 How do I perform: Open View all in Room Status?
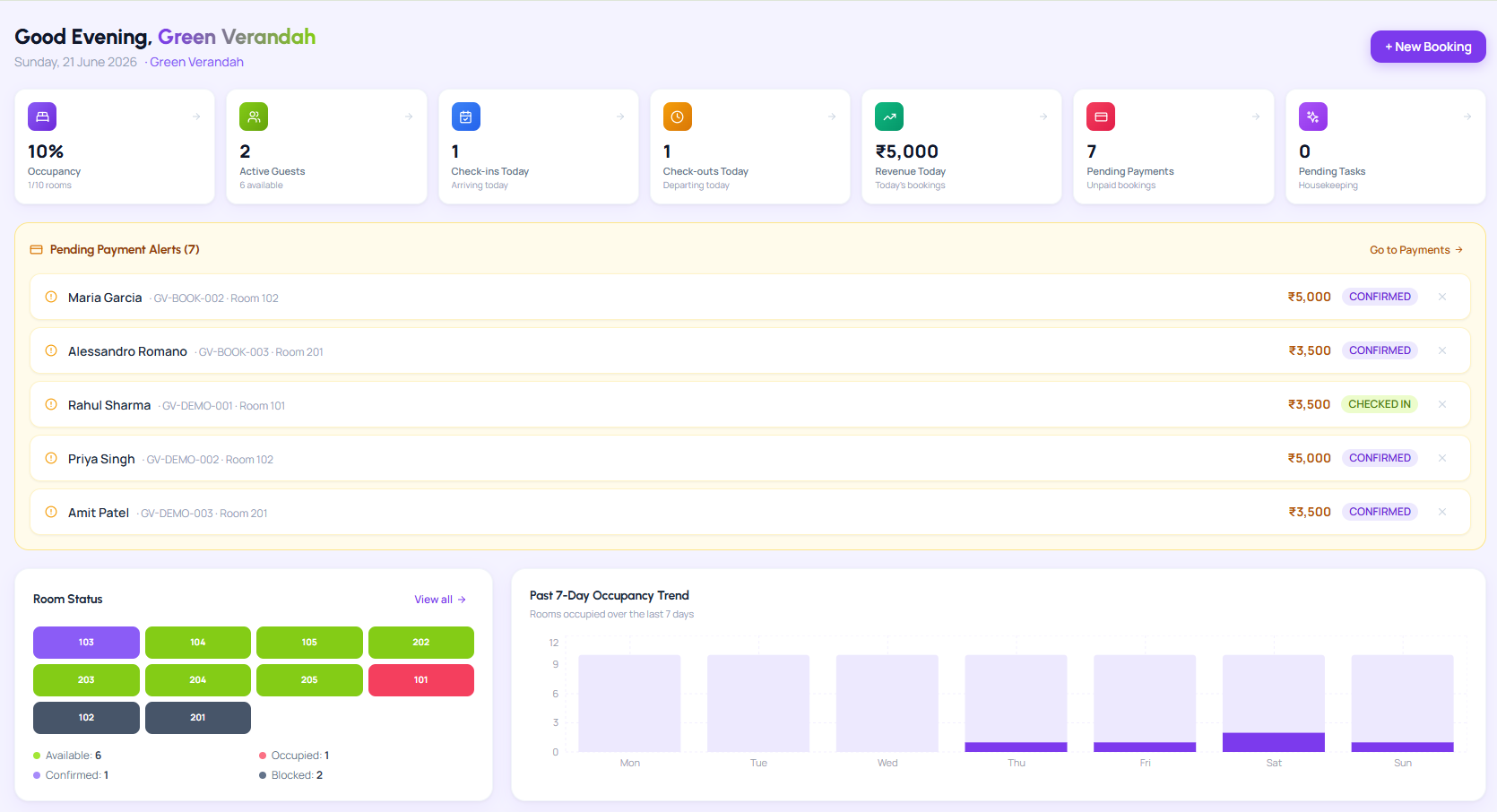[x=440, y=600]
